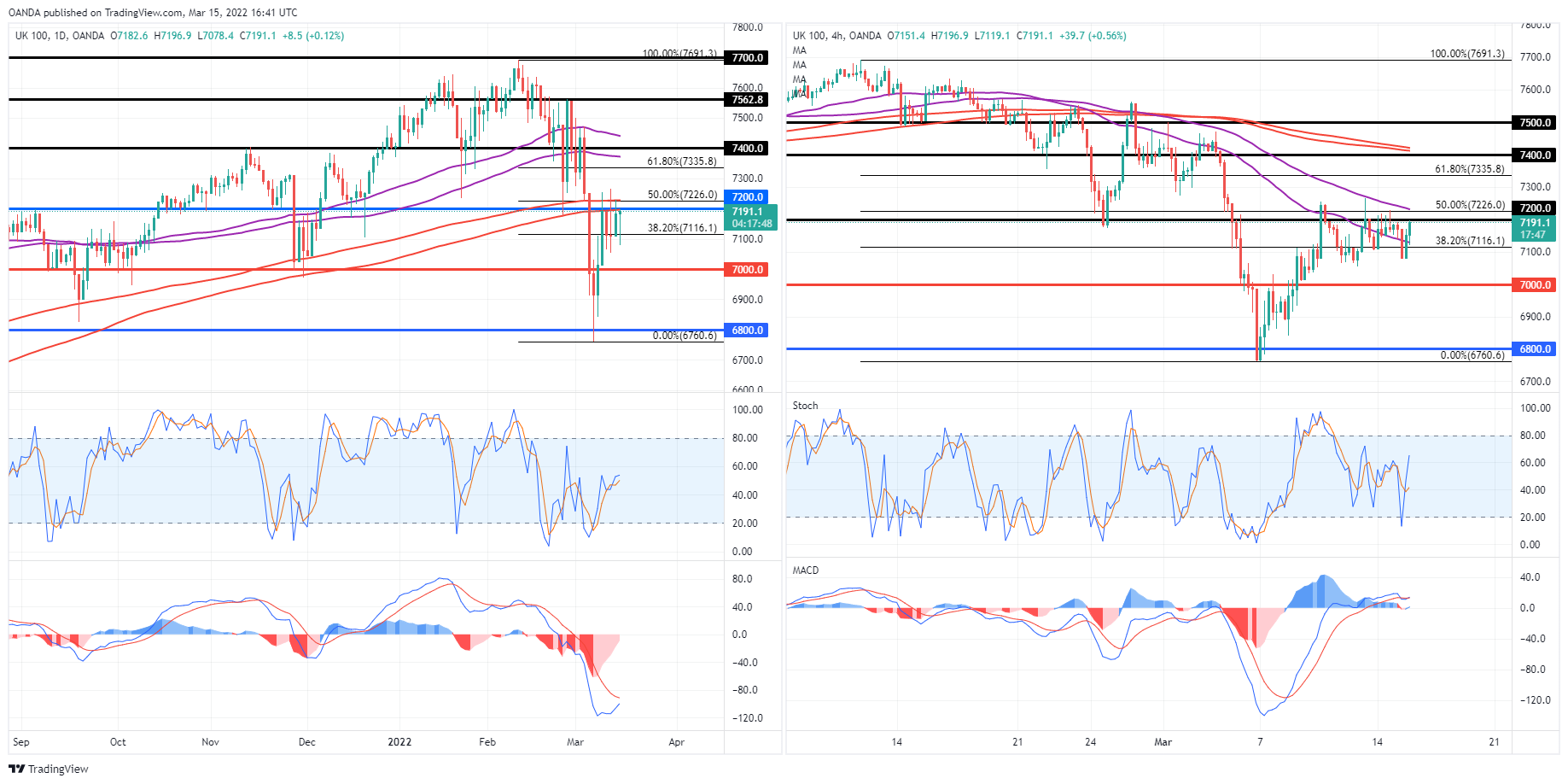Click the 100.00%(7691.3) Fibonacci label on the 4h chart
This screenshot has width=1568, height=784.
pos(1467,54)
